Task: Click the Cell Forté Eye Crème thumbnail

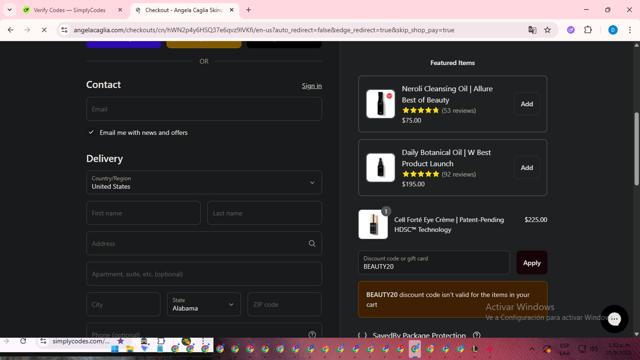Action: tap(373, 224)
